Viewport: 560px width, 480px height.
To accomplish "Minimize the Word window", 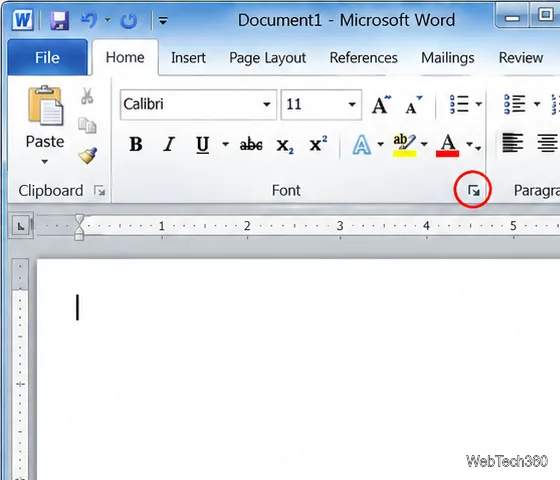I will pyautogui.click(x=513, y=19).
